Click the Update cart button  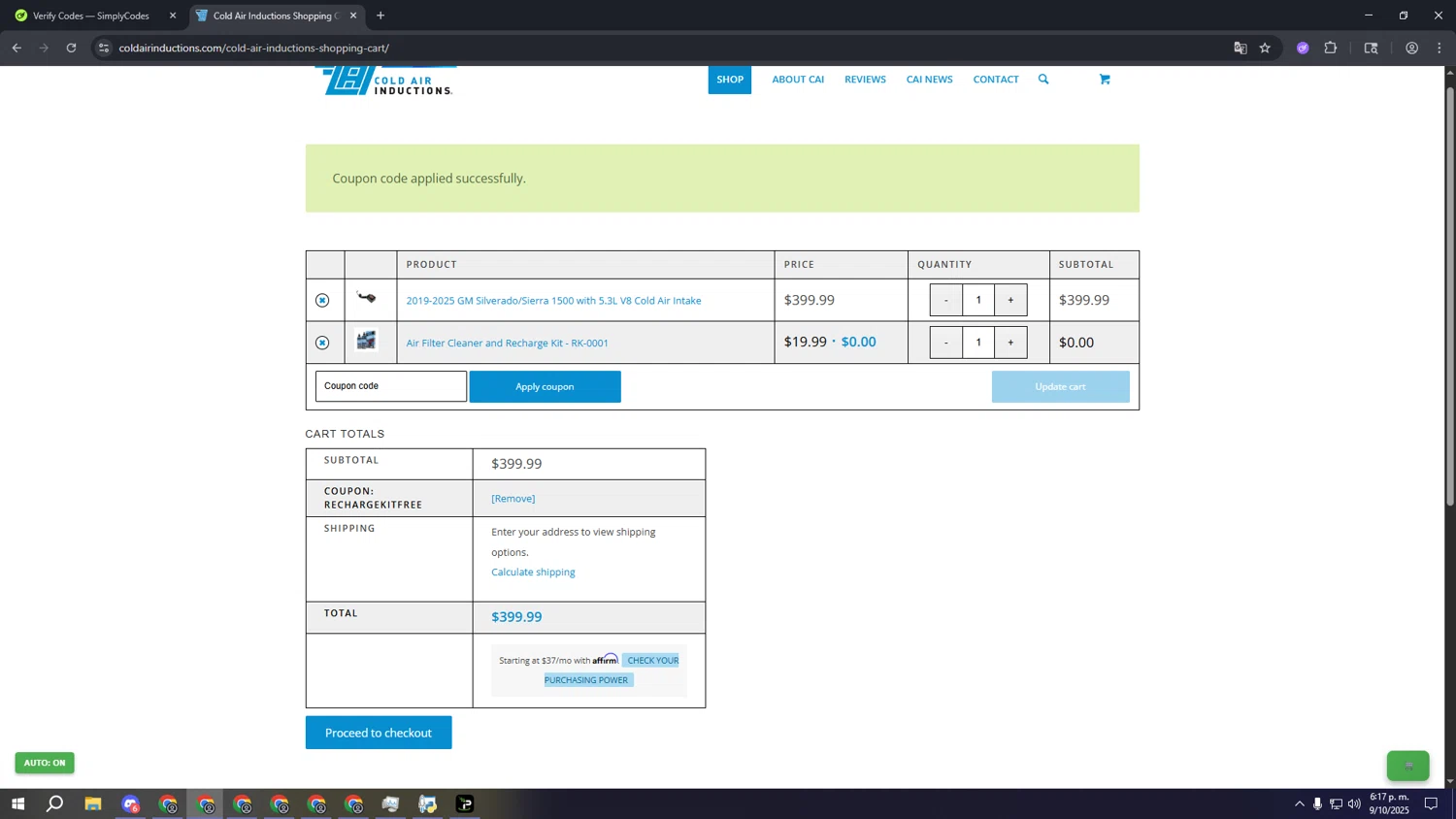[x=1061, y=386]
